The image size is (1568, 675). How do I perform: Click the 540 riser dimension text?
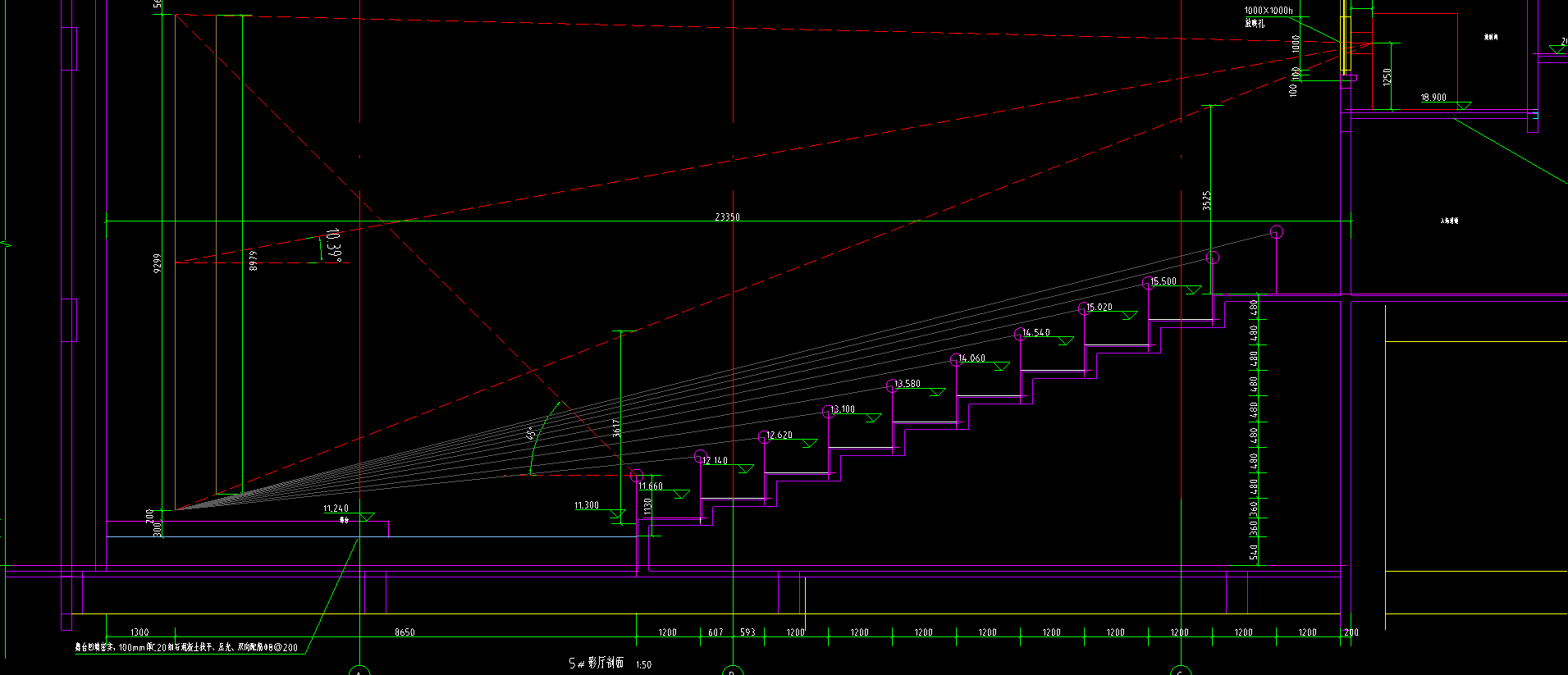click(1254, 552)
